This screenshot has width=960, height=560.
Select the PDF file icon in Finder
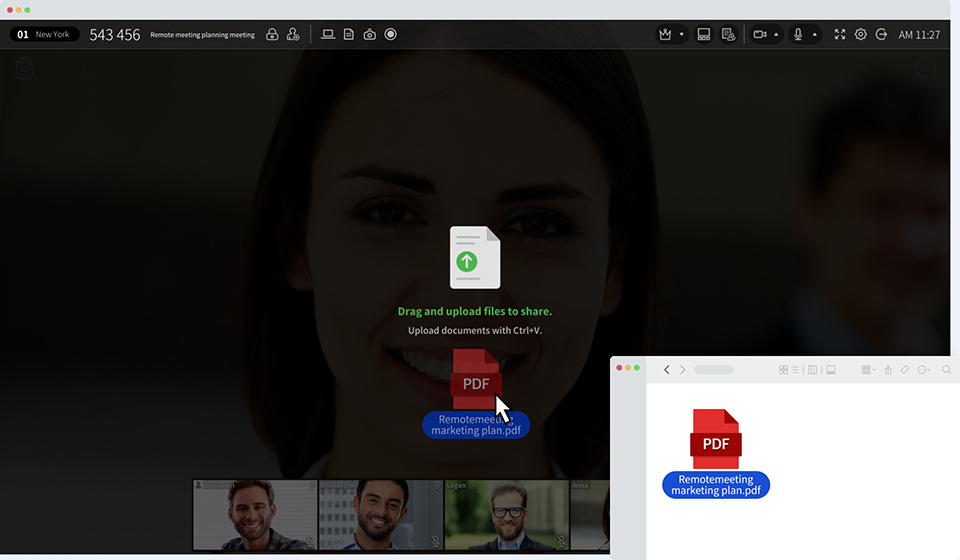point(716,439)
